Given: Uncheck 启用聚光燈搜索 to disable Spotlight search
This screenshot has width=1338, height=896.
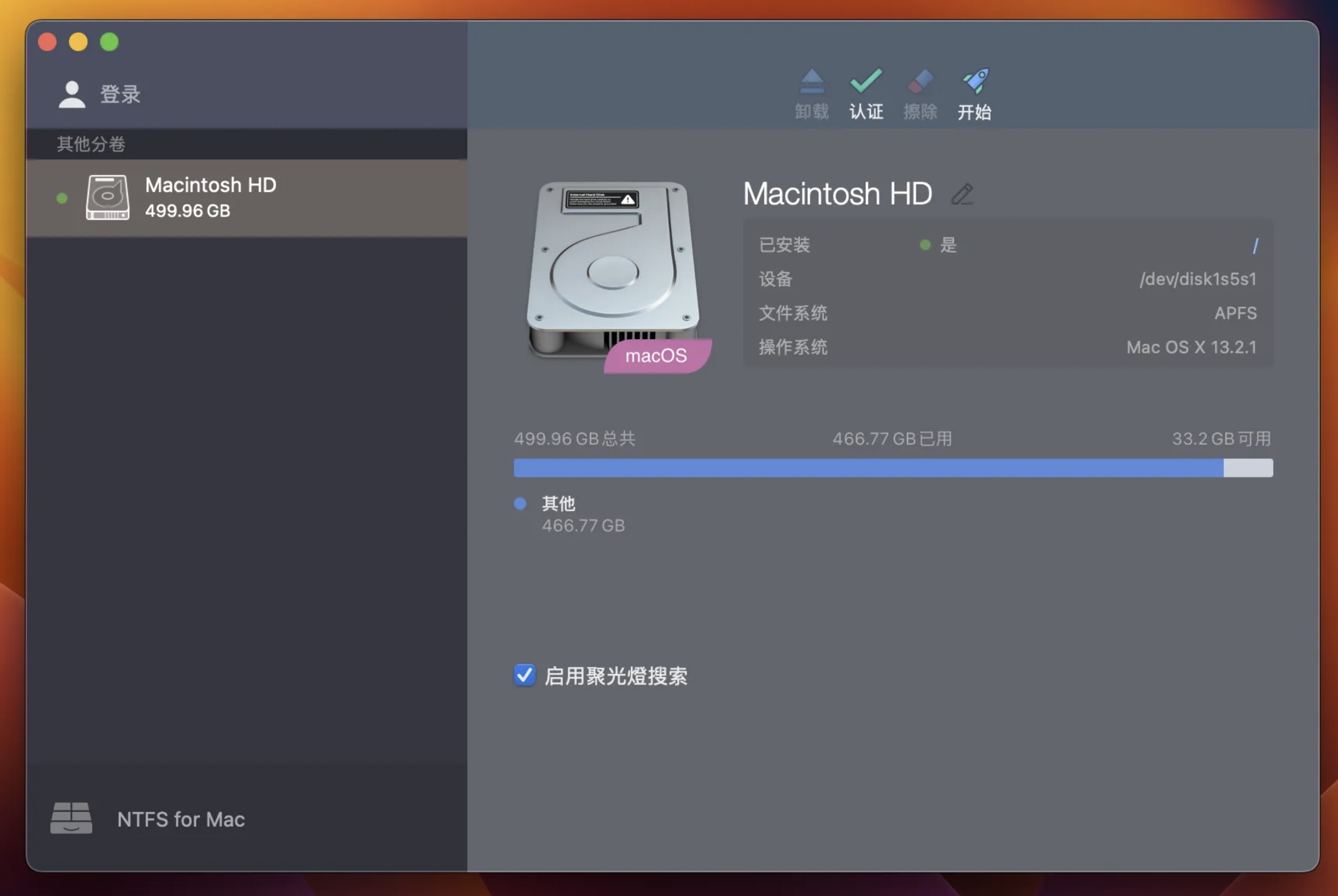Looking at the screenshot, I should click(524, 675).
